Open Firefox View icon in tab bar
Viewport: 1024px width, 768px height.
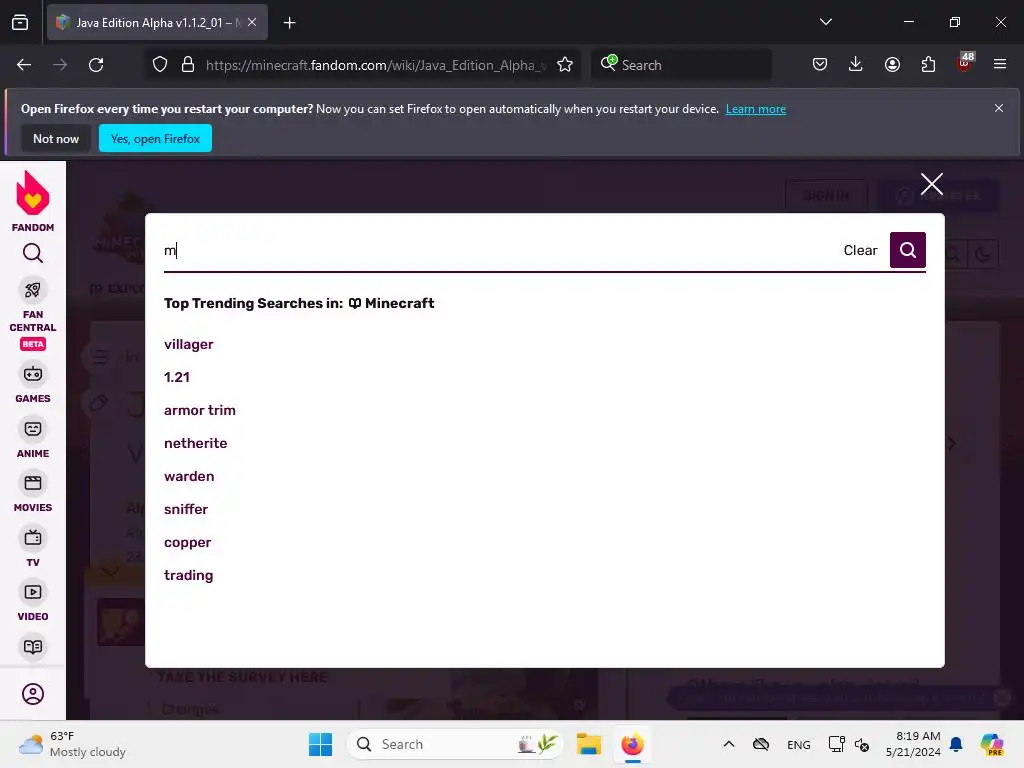(20, 23)
